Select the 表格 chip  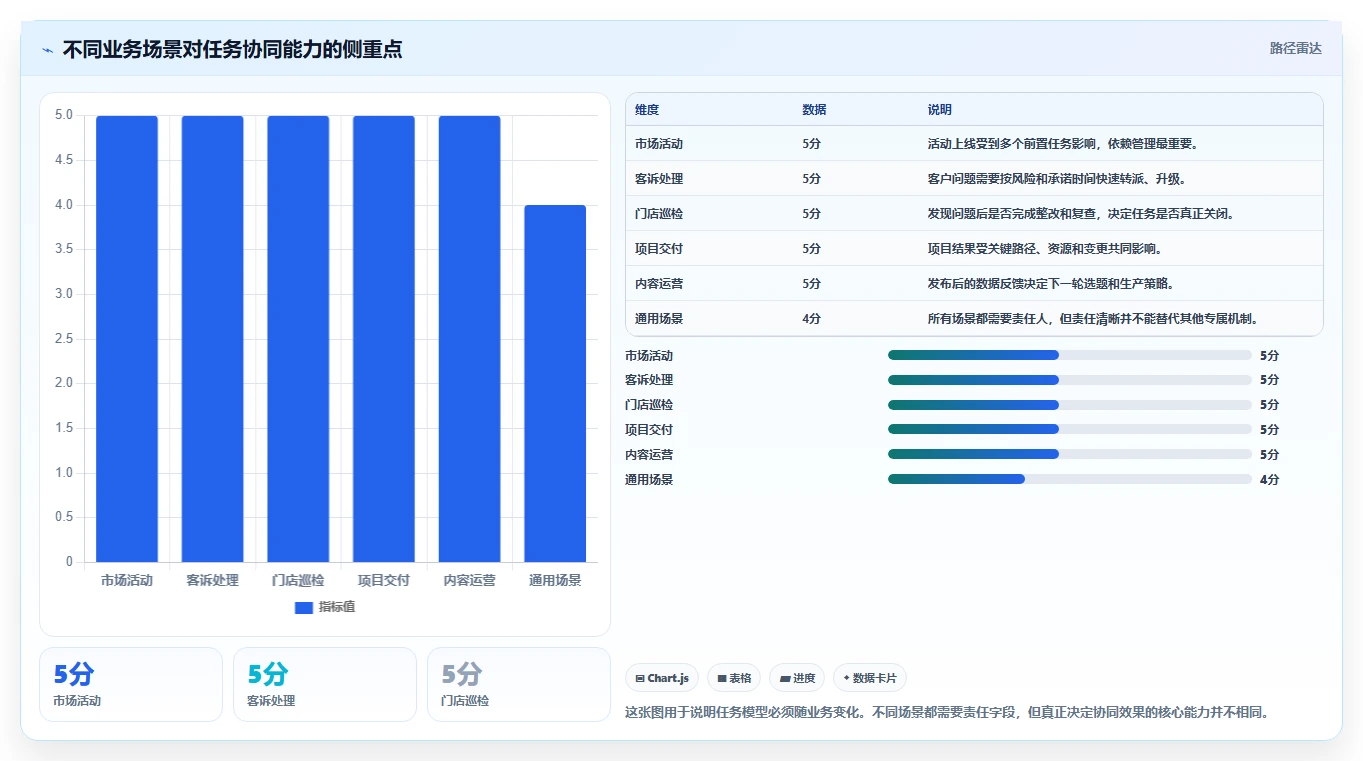(734, 678)
